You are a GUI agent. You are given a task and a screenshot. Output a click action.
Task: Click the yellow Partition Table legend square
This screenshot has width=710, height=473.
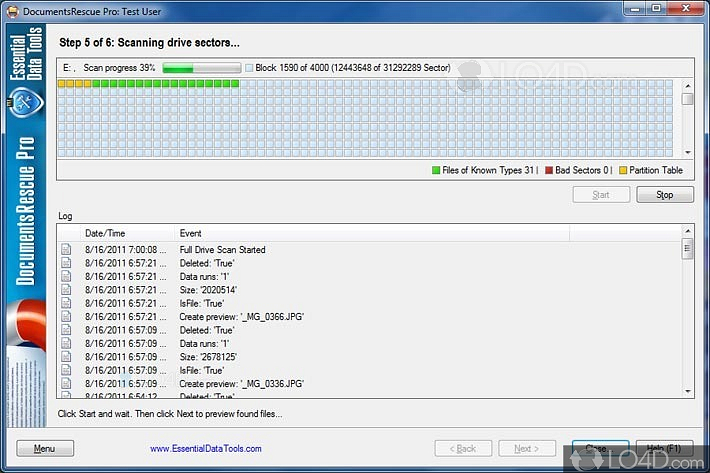(x=623, y=170)
